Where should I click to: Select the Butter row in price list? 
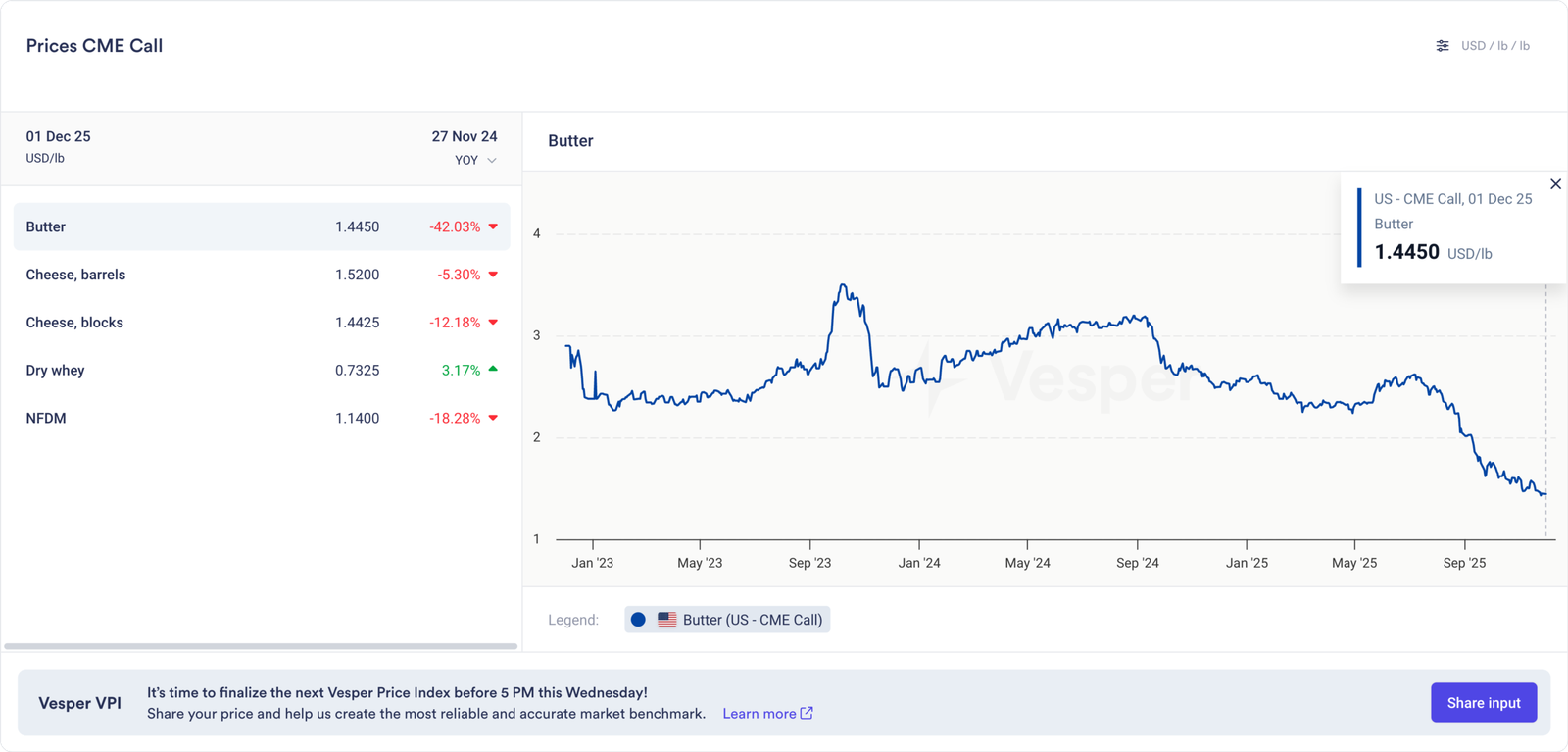point(196,226)
